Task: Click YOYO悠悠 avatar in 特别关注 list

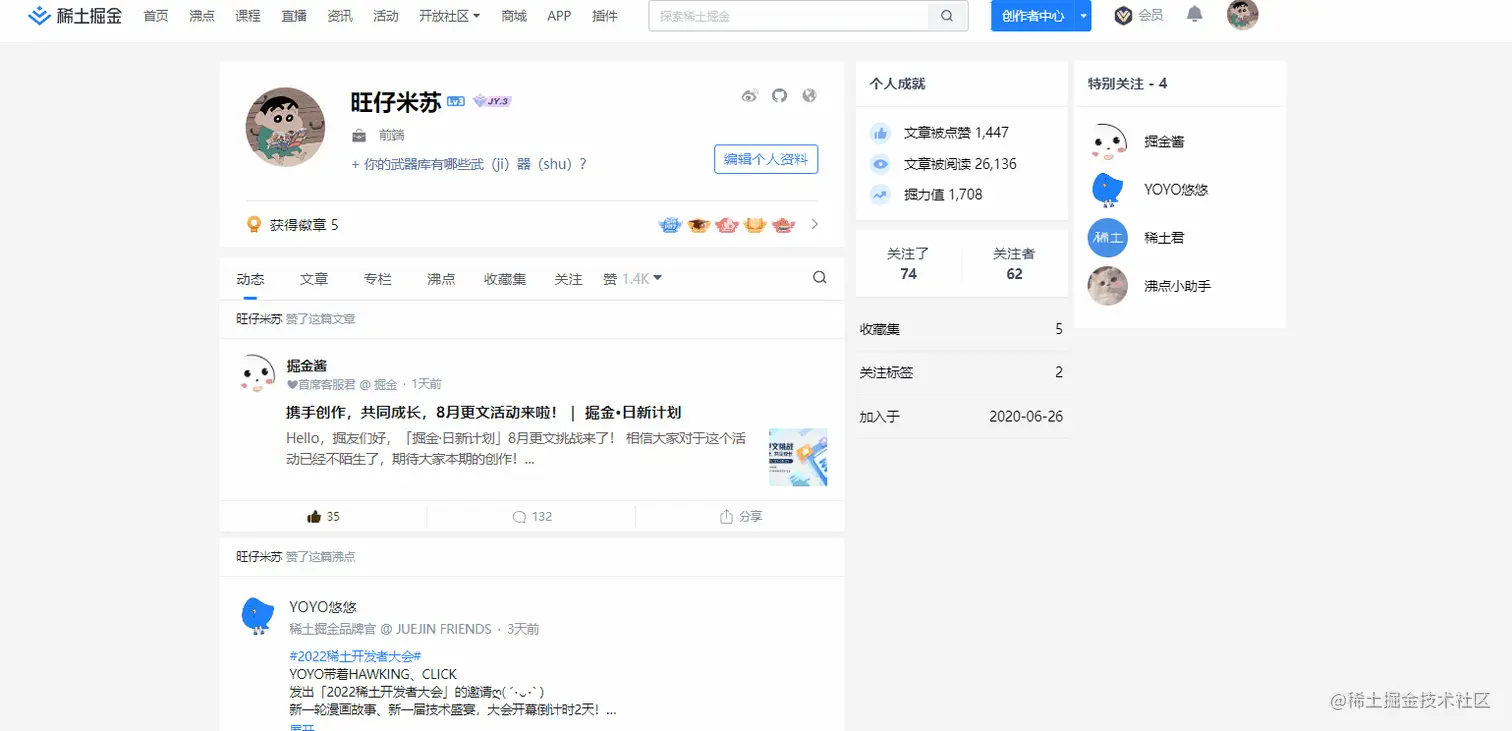Action: 1107,190
